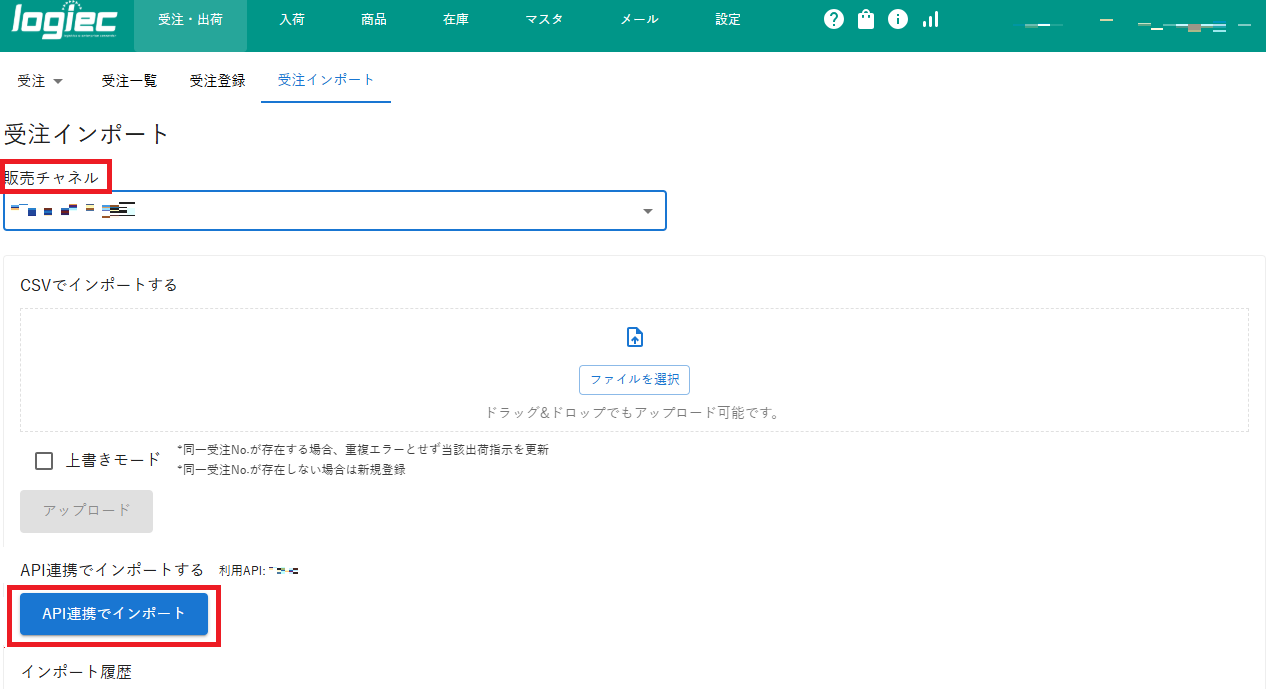Image resolution: width=1266 pixels, height=689 pixels.
Task: Enable the 上書きモード checkbox
Action: pyautogui.click(x=43, y=460)
